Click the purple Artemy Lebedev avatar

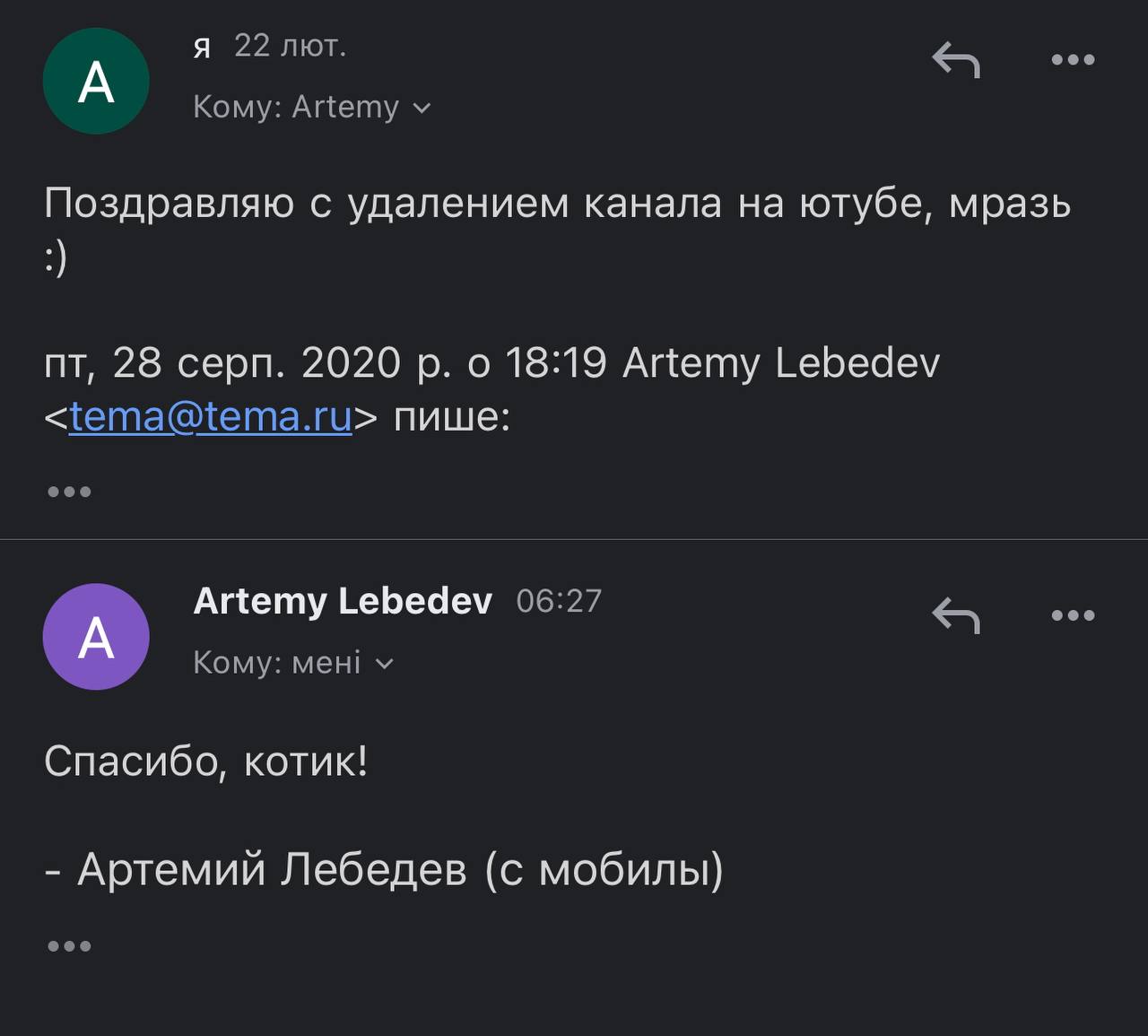pos(96,637)
